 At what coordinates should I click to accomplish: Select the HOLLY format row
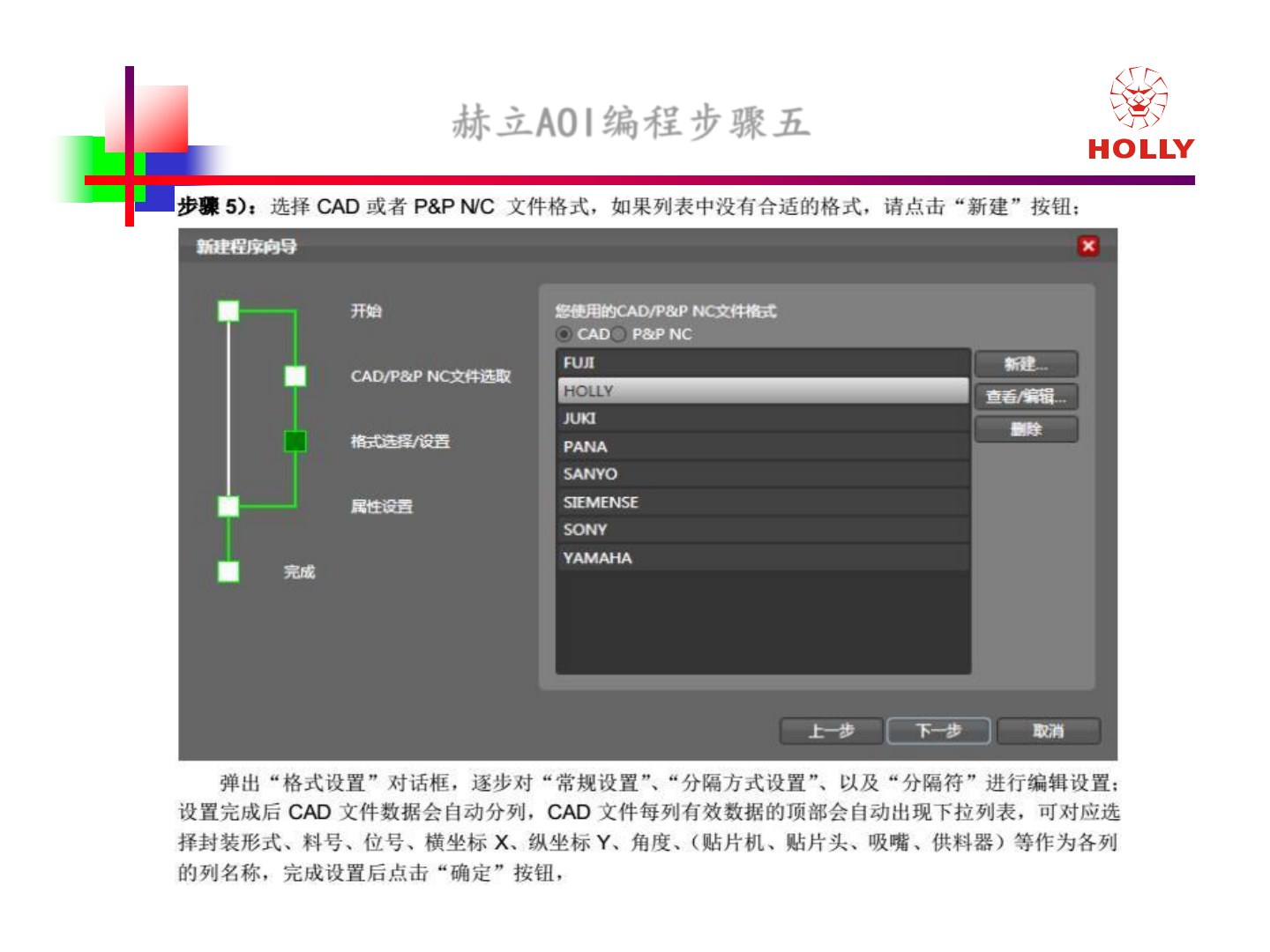763,390
